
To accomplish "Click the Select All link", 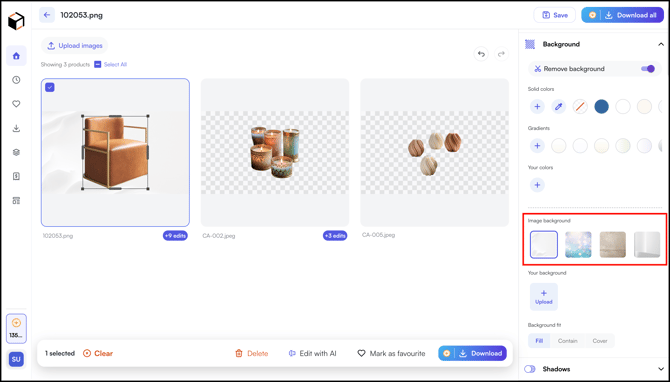I will coord(115,65).
